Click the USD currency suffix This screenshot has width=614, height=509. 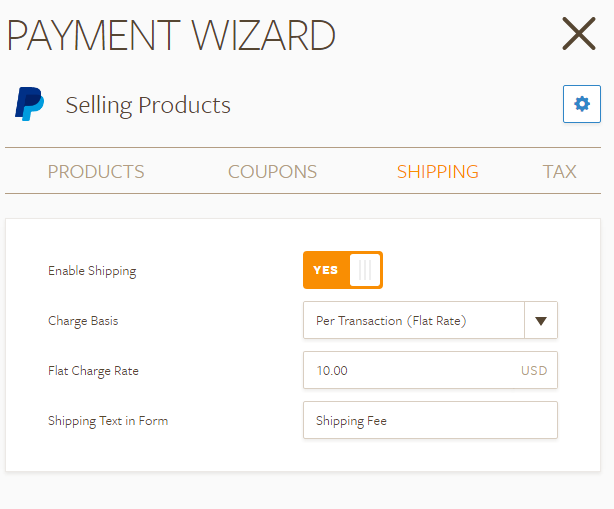[534, 371]
